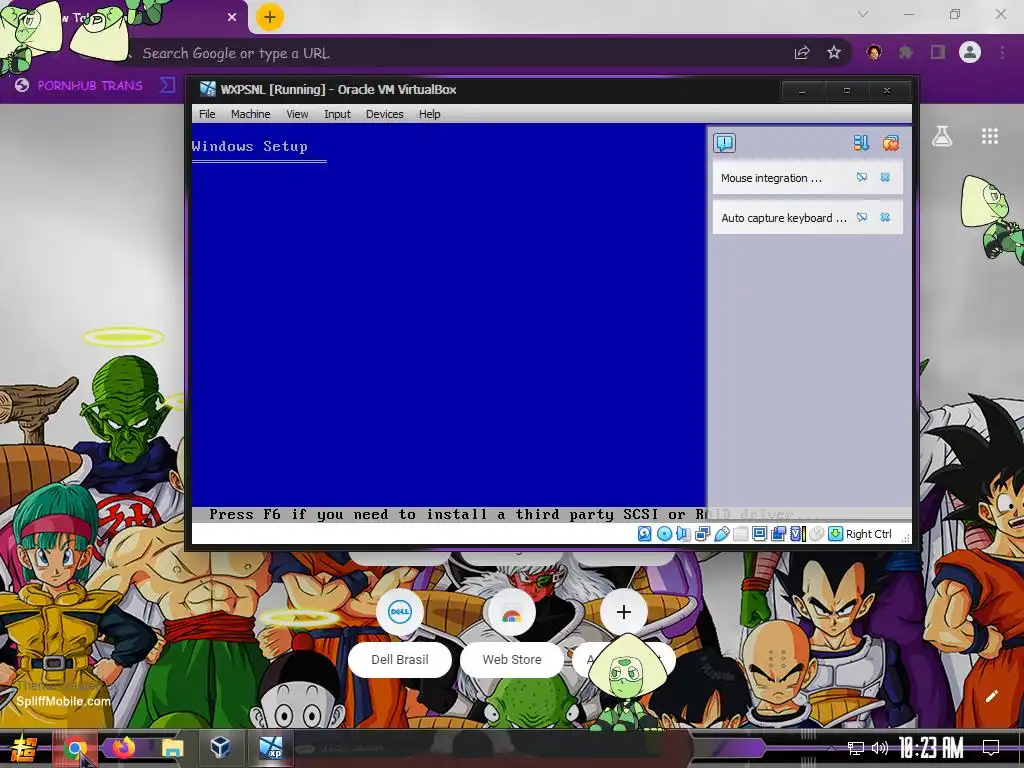Open a new Chrome tab with plus button

click(269, 17)
